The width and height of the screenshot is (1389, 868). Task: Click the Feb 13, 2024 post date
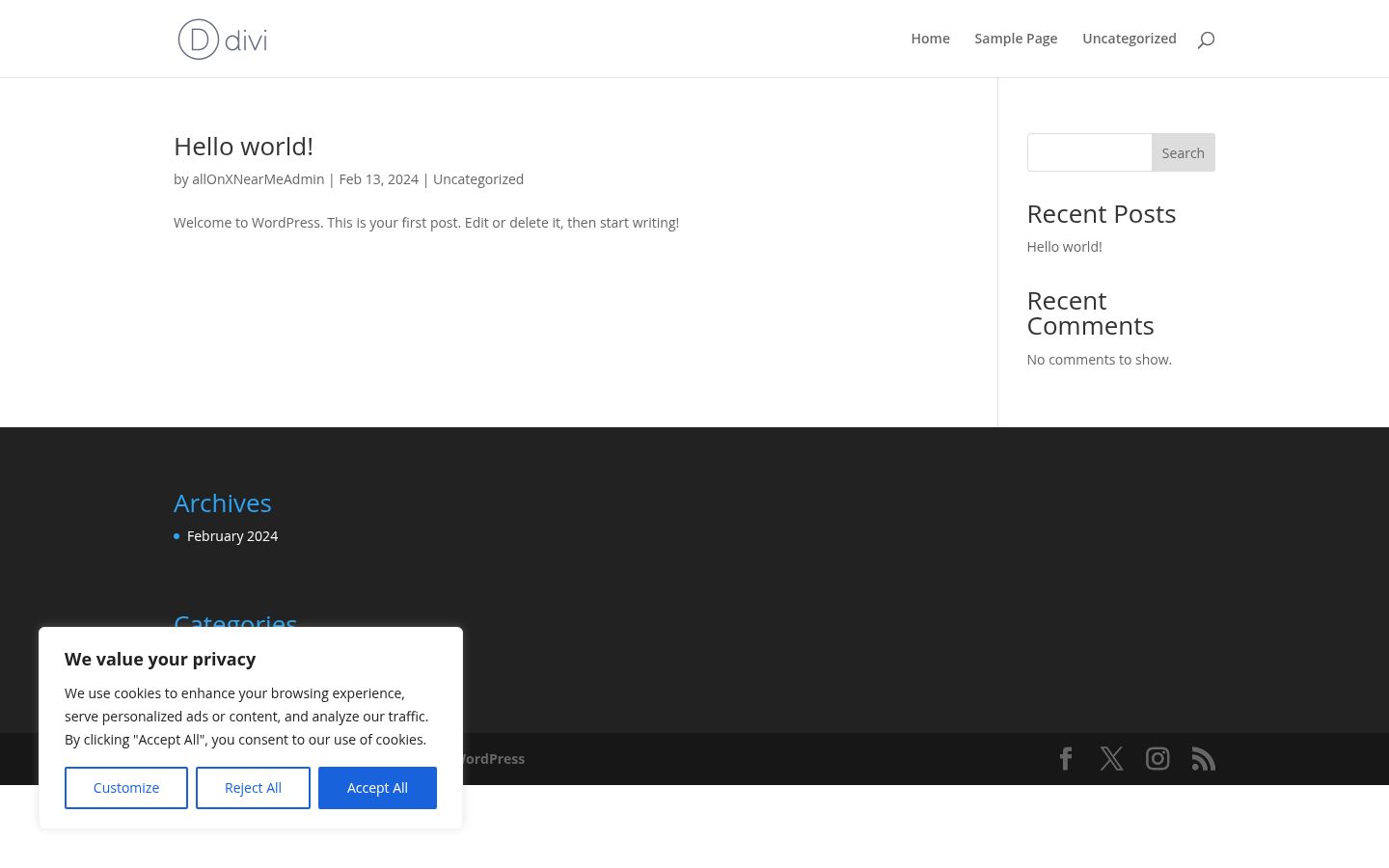click(378, 179)
